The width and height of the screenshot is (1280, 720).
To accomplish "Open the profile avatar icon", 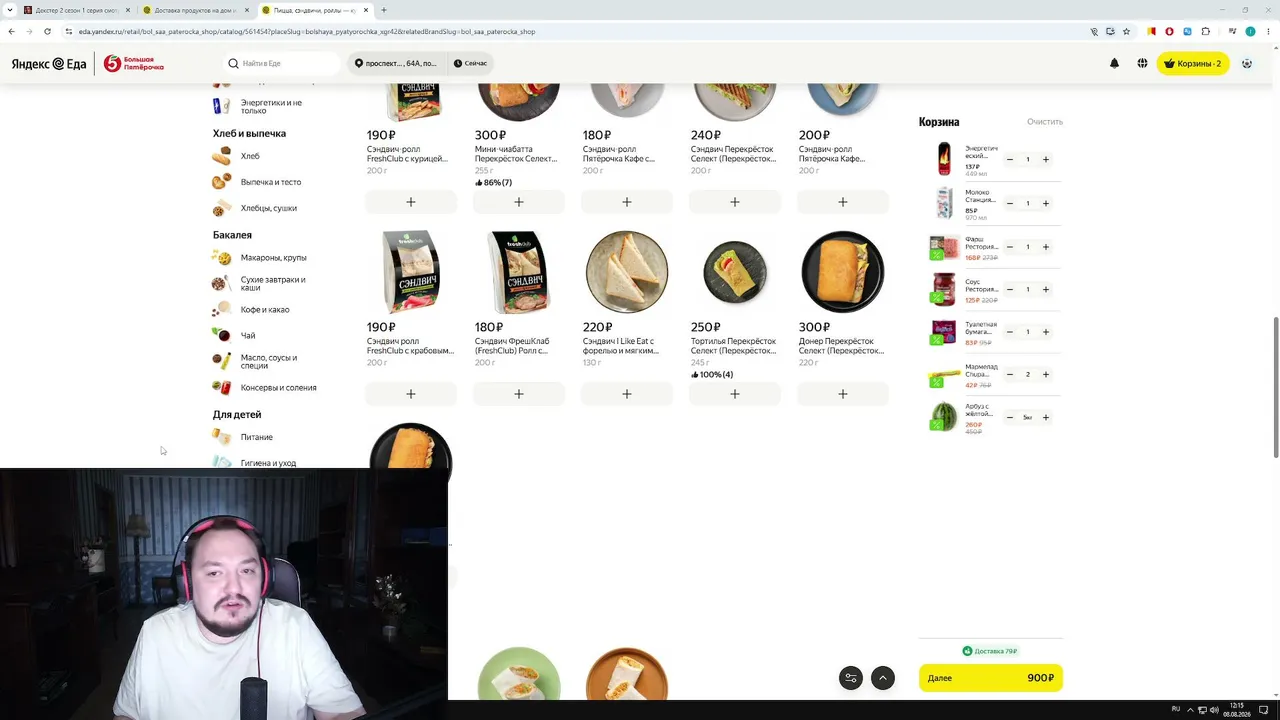I will click(x=1247, y=63).
